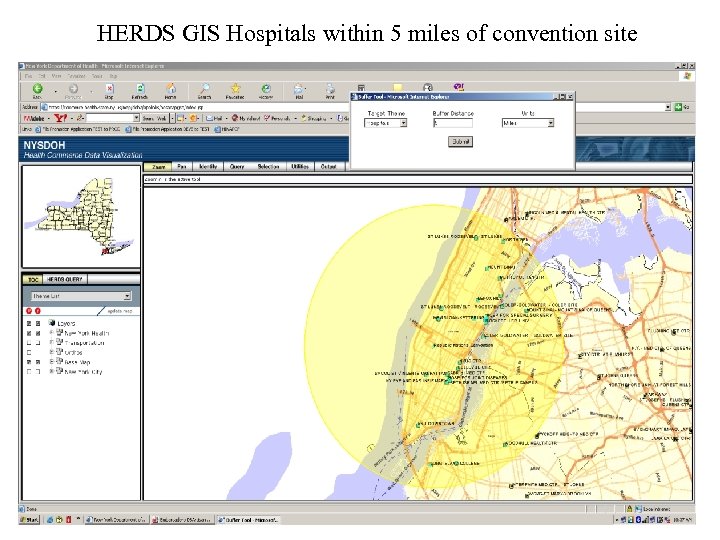Screen dimensions: 720x540
Task: Switch to the TOC tab
Action: [x=33, y=279]
